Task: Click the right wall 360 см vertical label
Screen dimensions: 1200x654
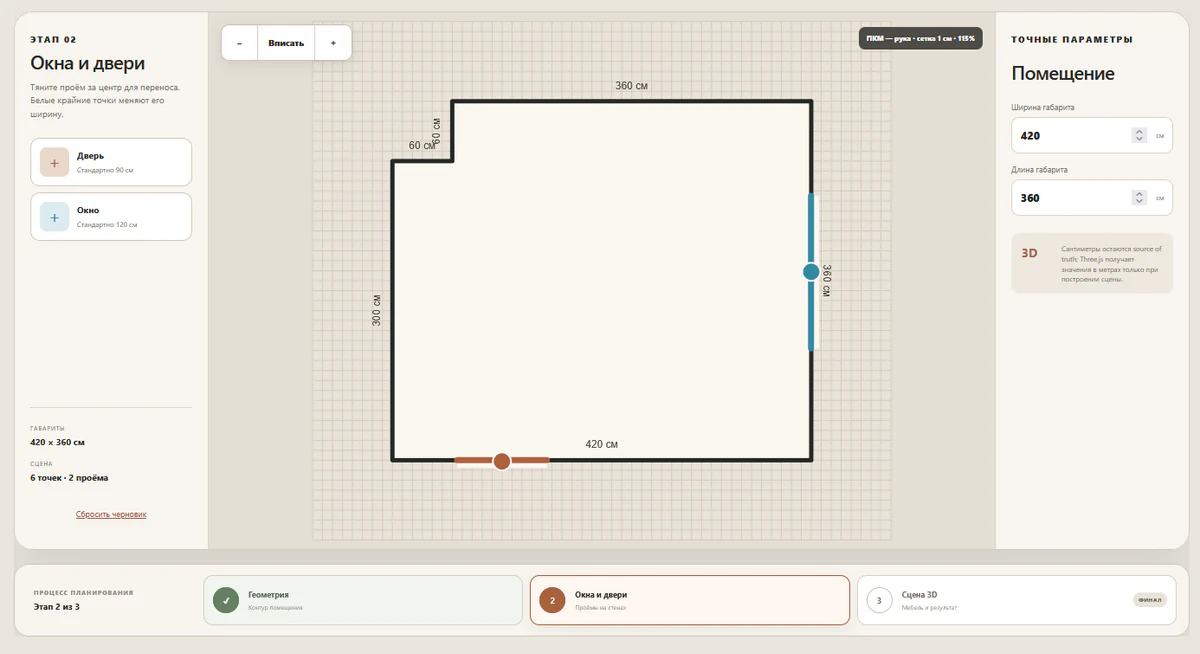Action: pyautogui.click(x=827, y=280)
